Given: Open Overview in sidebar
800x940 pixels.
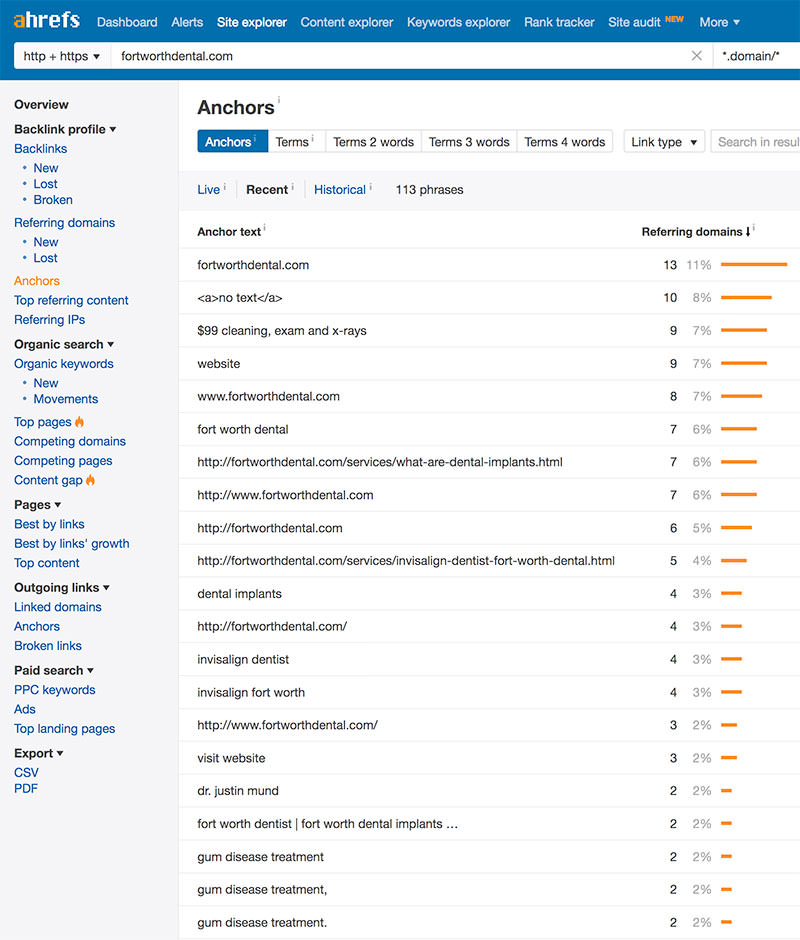Looking at the screenshot, I should 41,105.
